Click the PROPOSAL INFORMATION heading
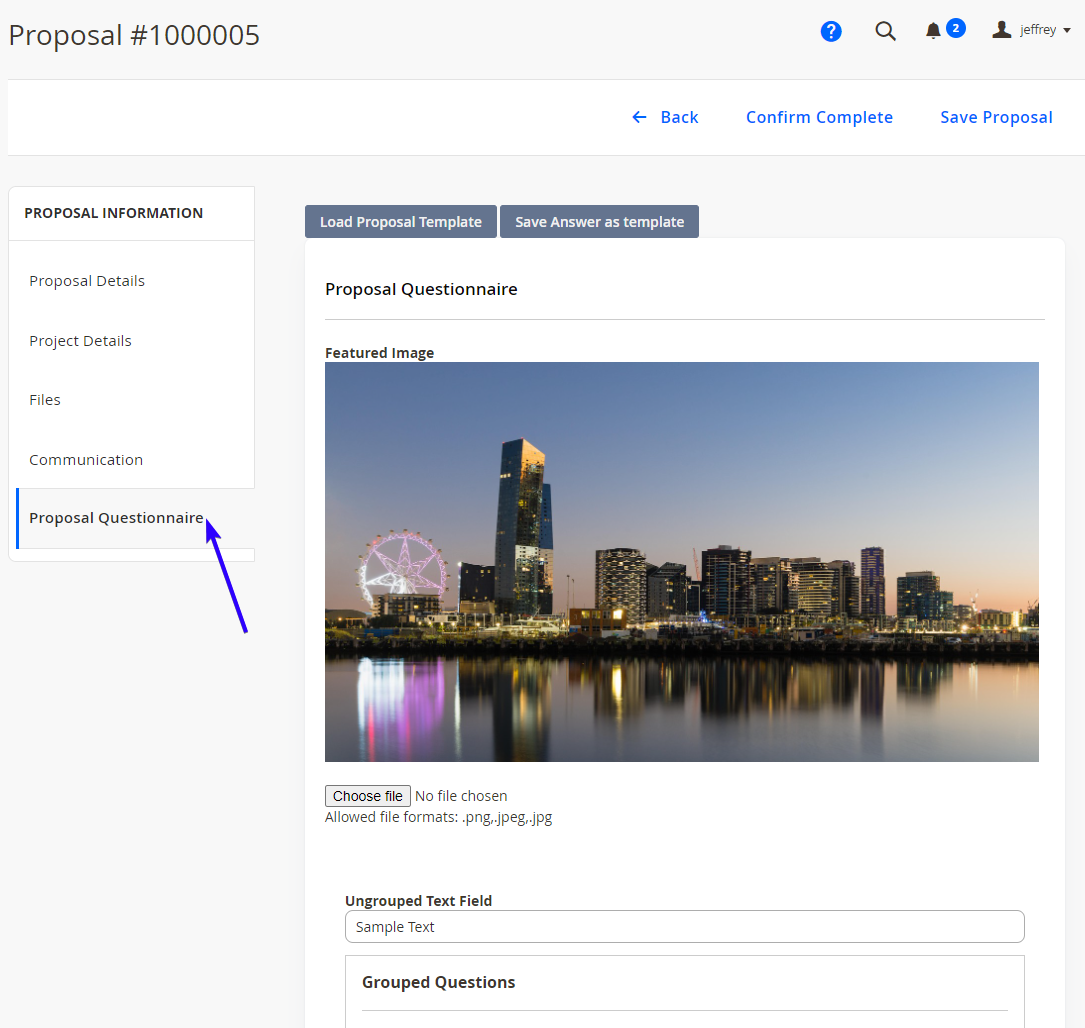Screen dimensions: 1085x1028 [113, 213]
